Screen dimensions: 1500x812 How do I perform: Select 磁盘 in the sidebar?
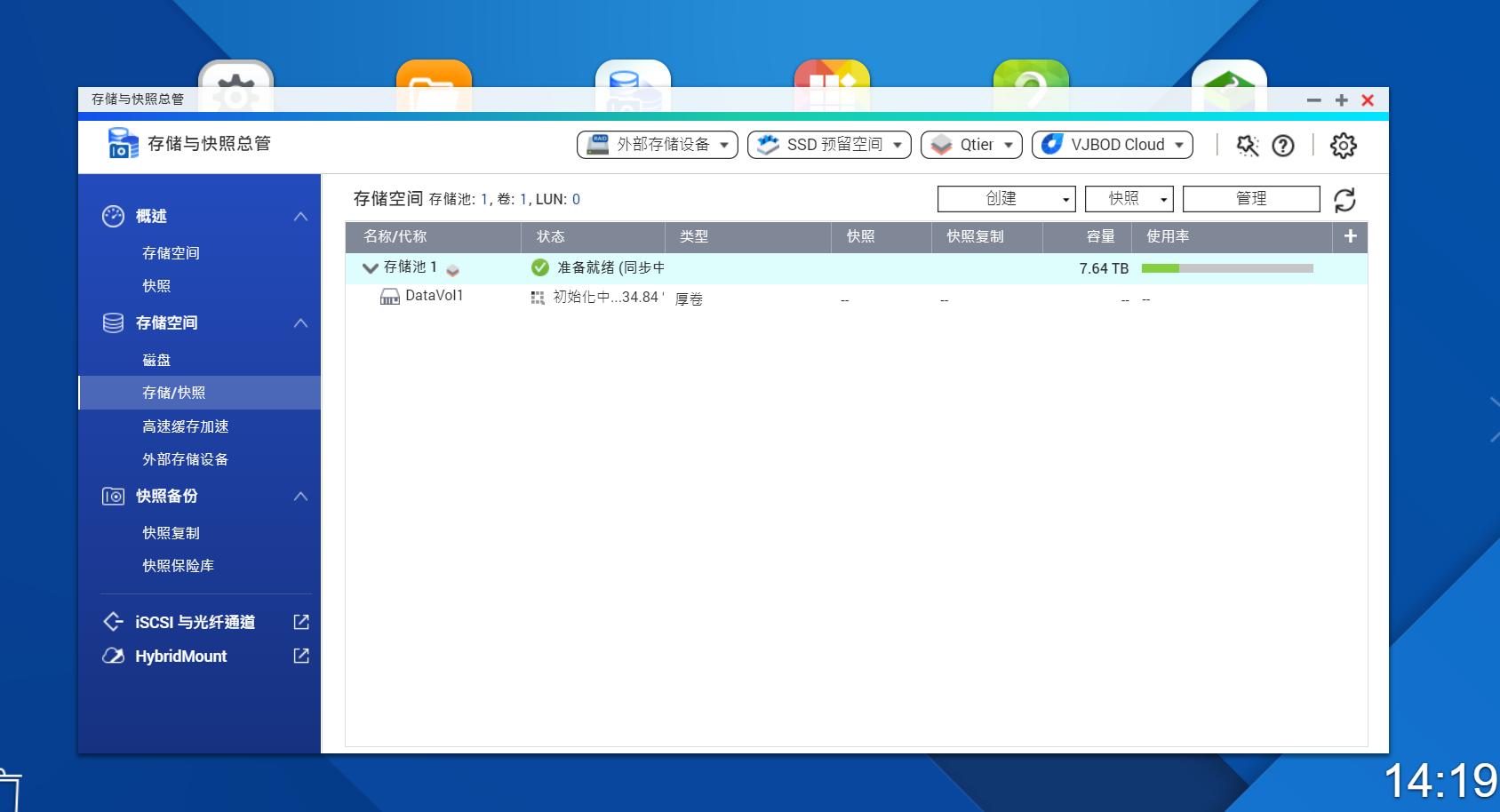(x=156, y=359)
